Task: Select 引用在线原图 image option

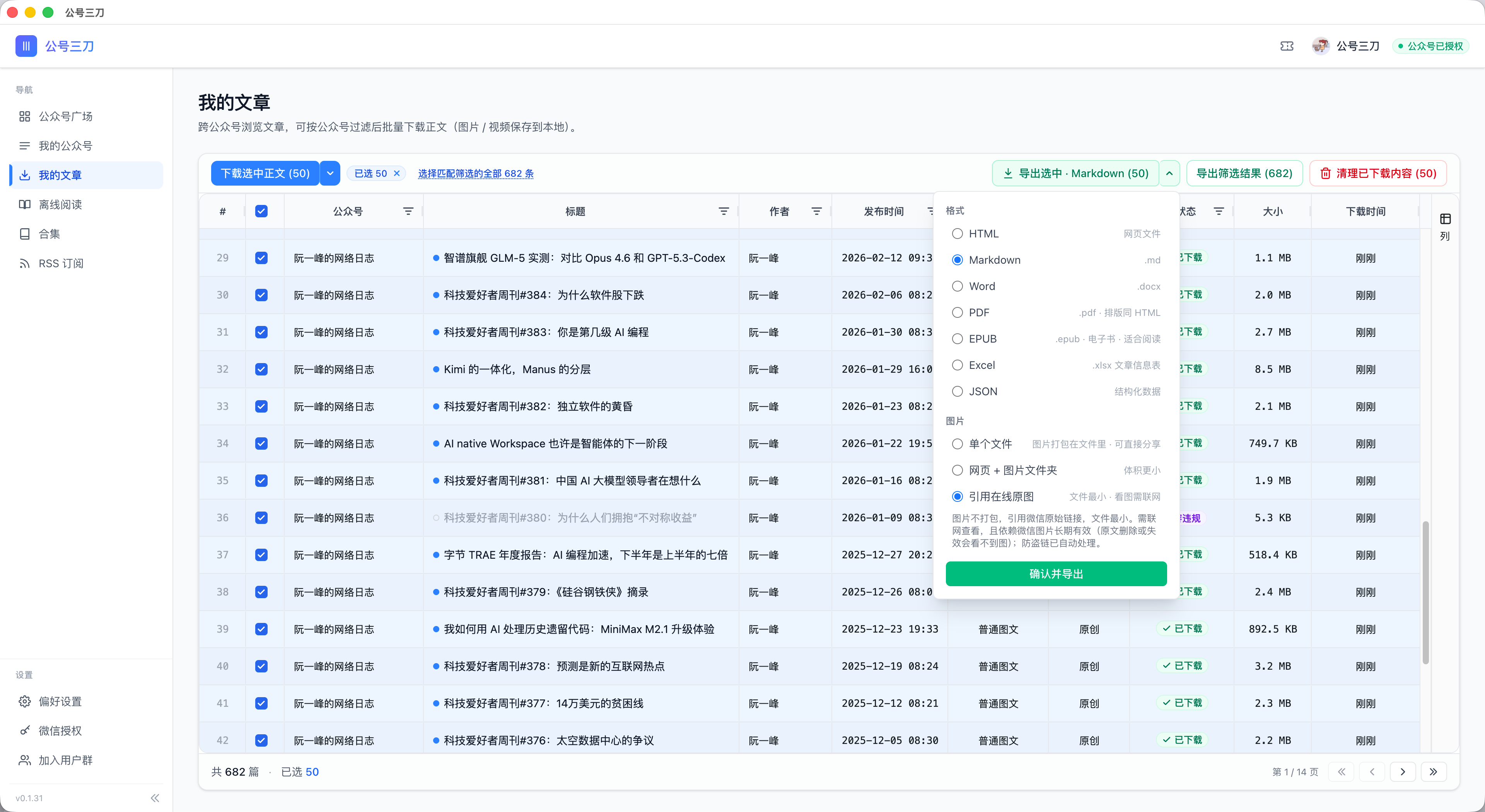Action: pyautogui.click(x=958, y=497)
